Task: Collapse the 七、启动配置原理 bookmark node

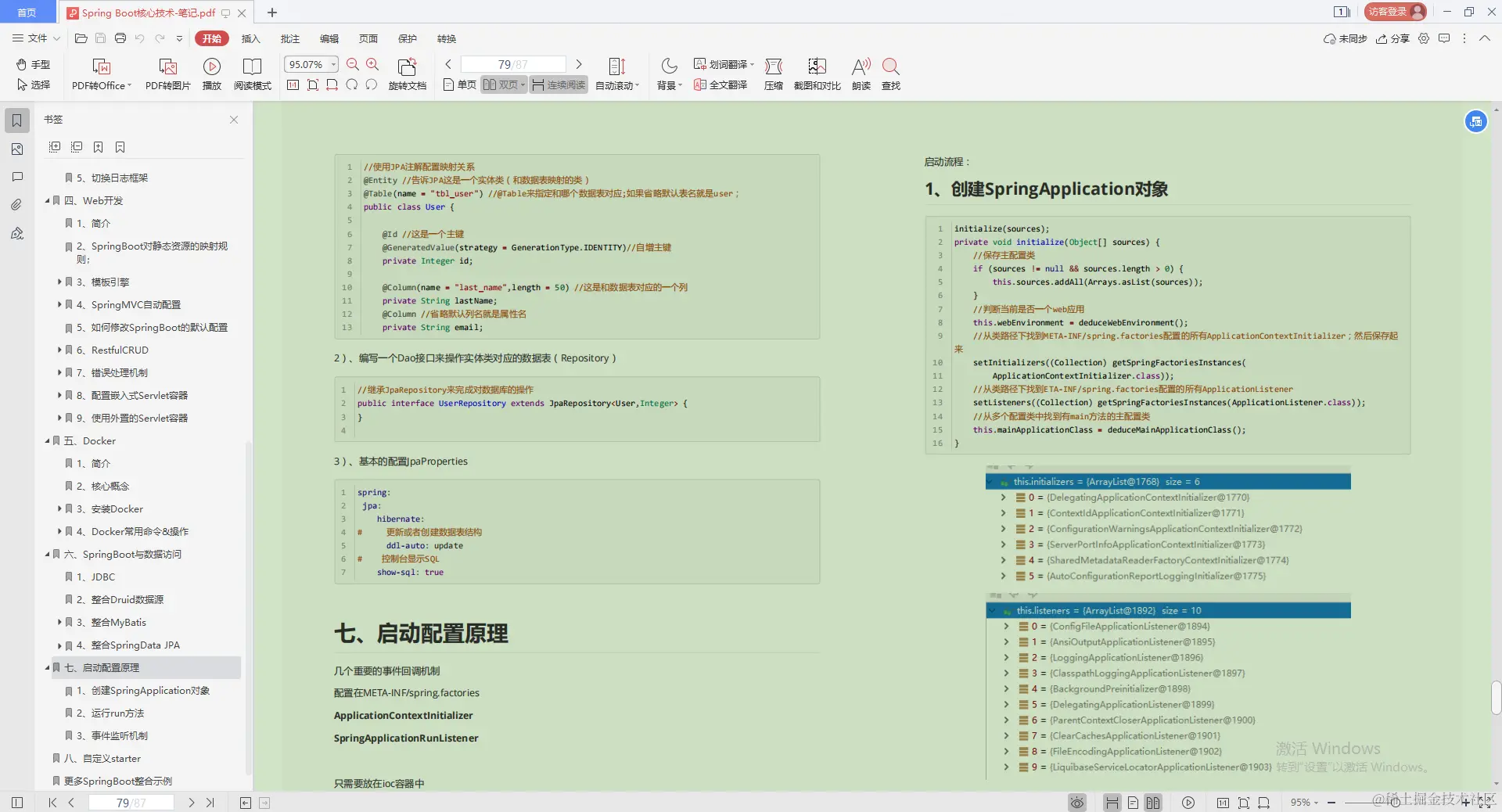Action: 47,668
